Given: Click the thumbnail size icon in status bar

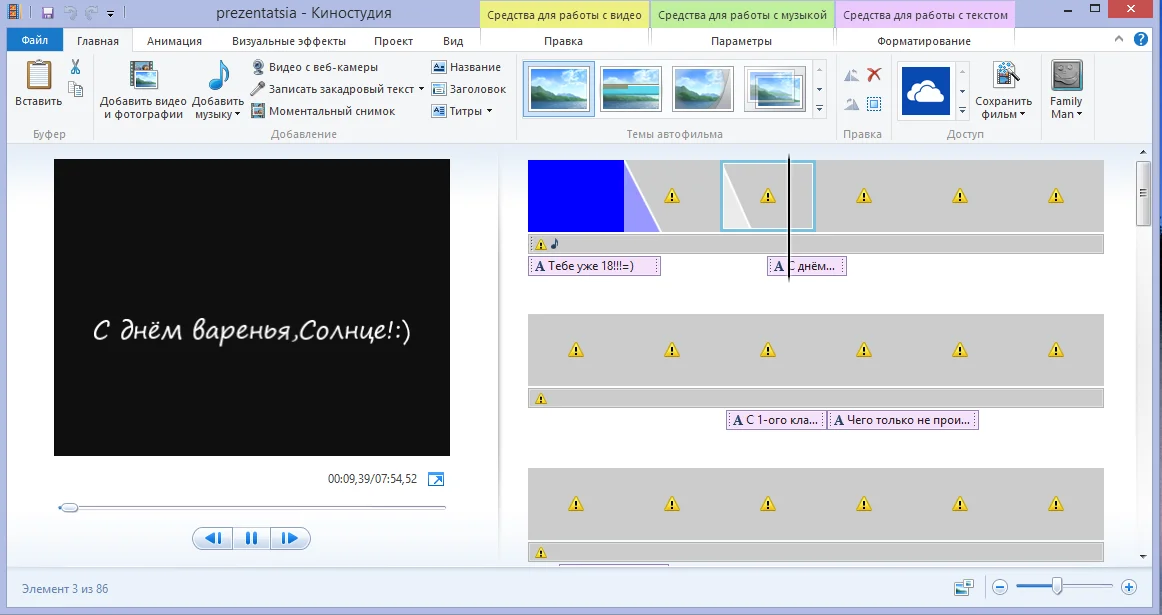Looking at the screenshot, I should click(x=964, y=588).
